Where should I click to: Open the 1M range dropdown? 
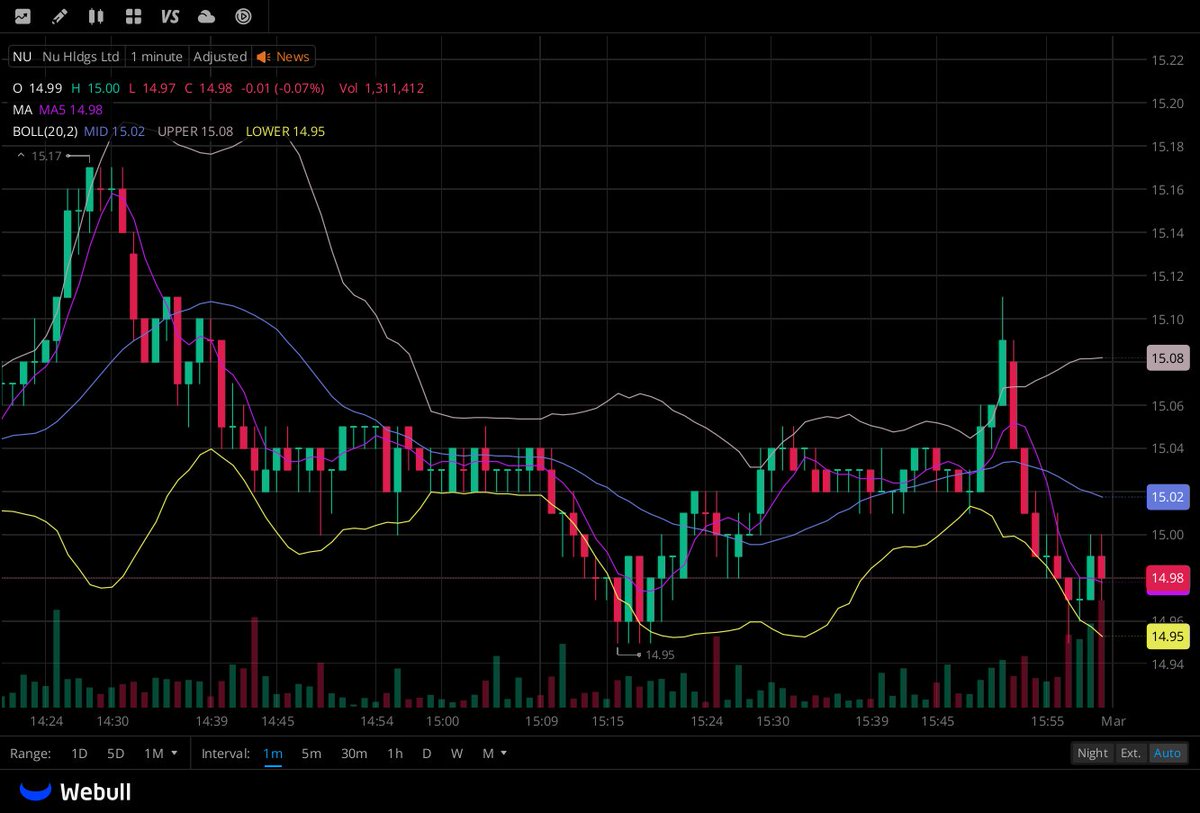[160, 753]
